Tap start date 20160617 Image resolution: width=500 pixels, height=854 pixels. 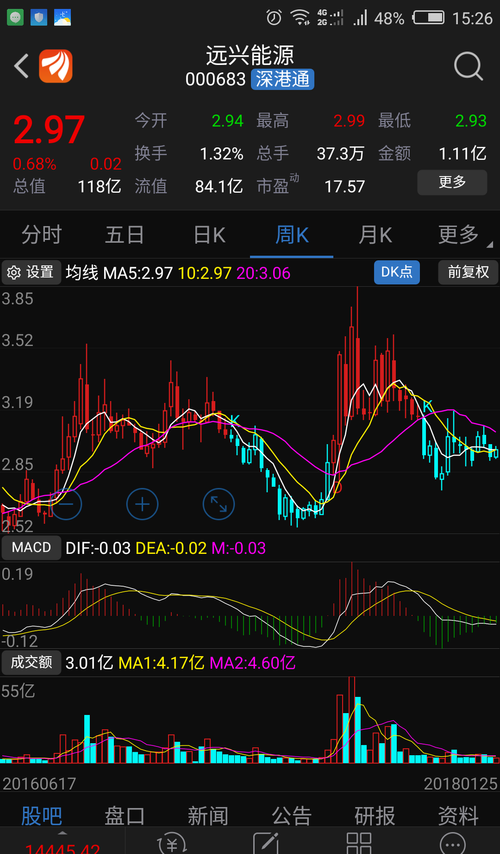click(x=39, y=784)
